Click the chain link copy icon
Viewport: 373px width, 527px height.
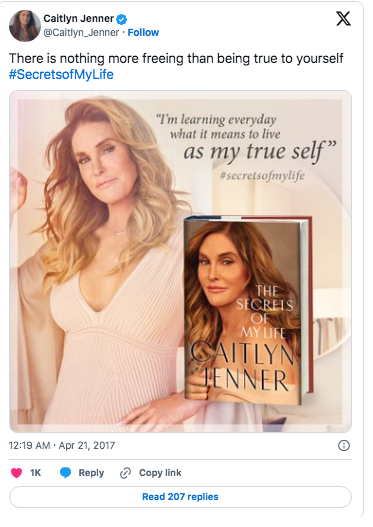125,473
